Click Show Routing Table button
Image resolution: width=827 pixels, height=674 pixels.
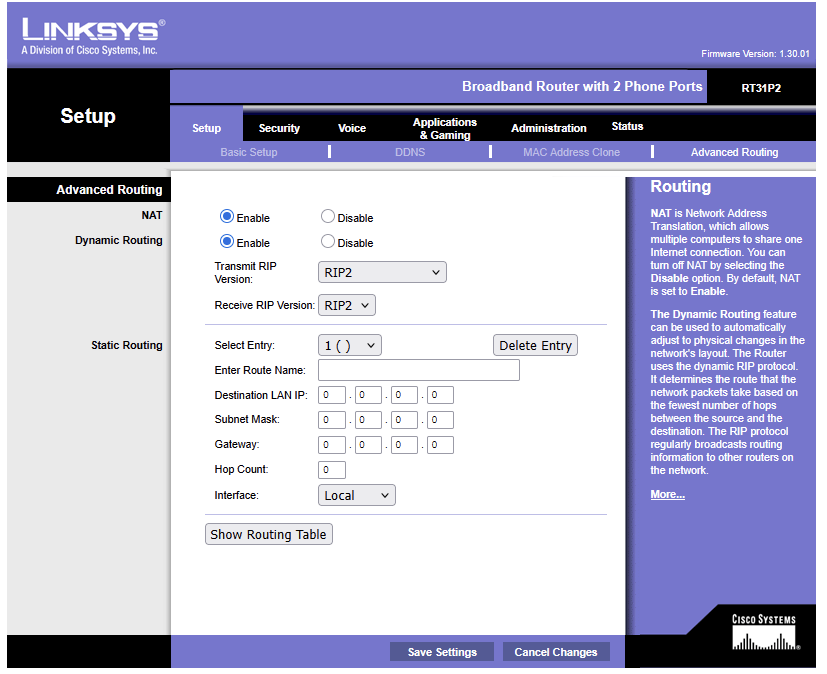coord(268,534)
